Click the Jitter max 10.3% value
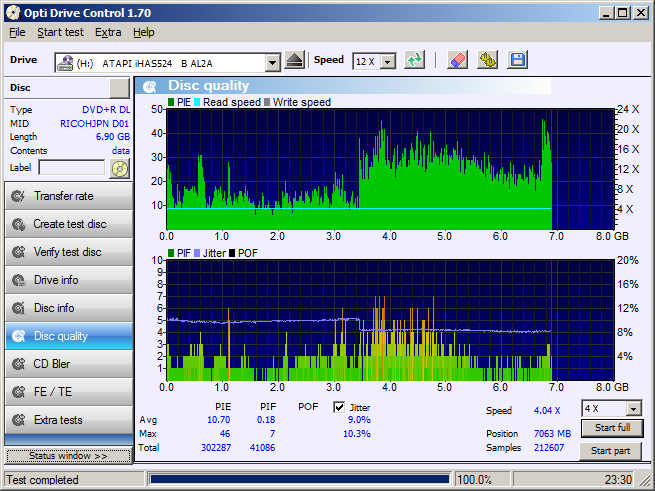The image size is (655, 491). [357, 434]
